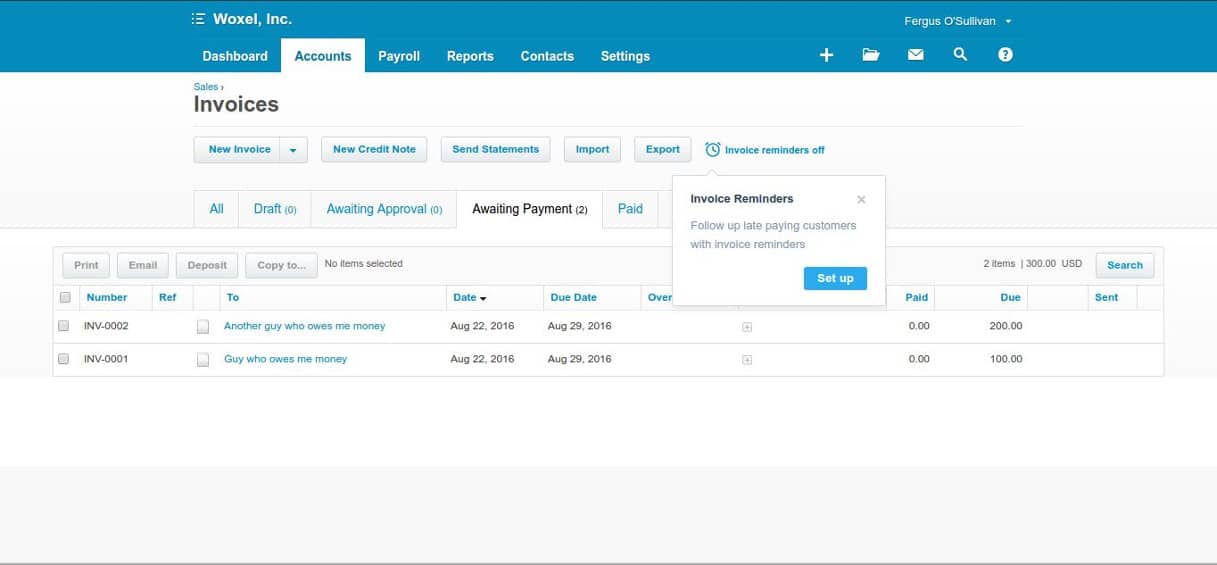Viewport: 1217px width, 565px height.
Task: Open the 'Guy who owes me money' link
Action: click(x=285, y=359)
